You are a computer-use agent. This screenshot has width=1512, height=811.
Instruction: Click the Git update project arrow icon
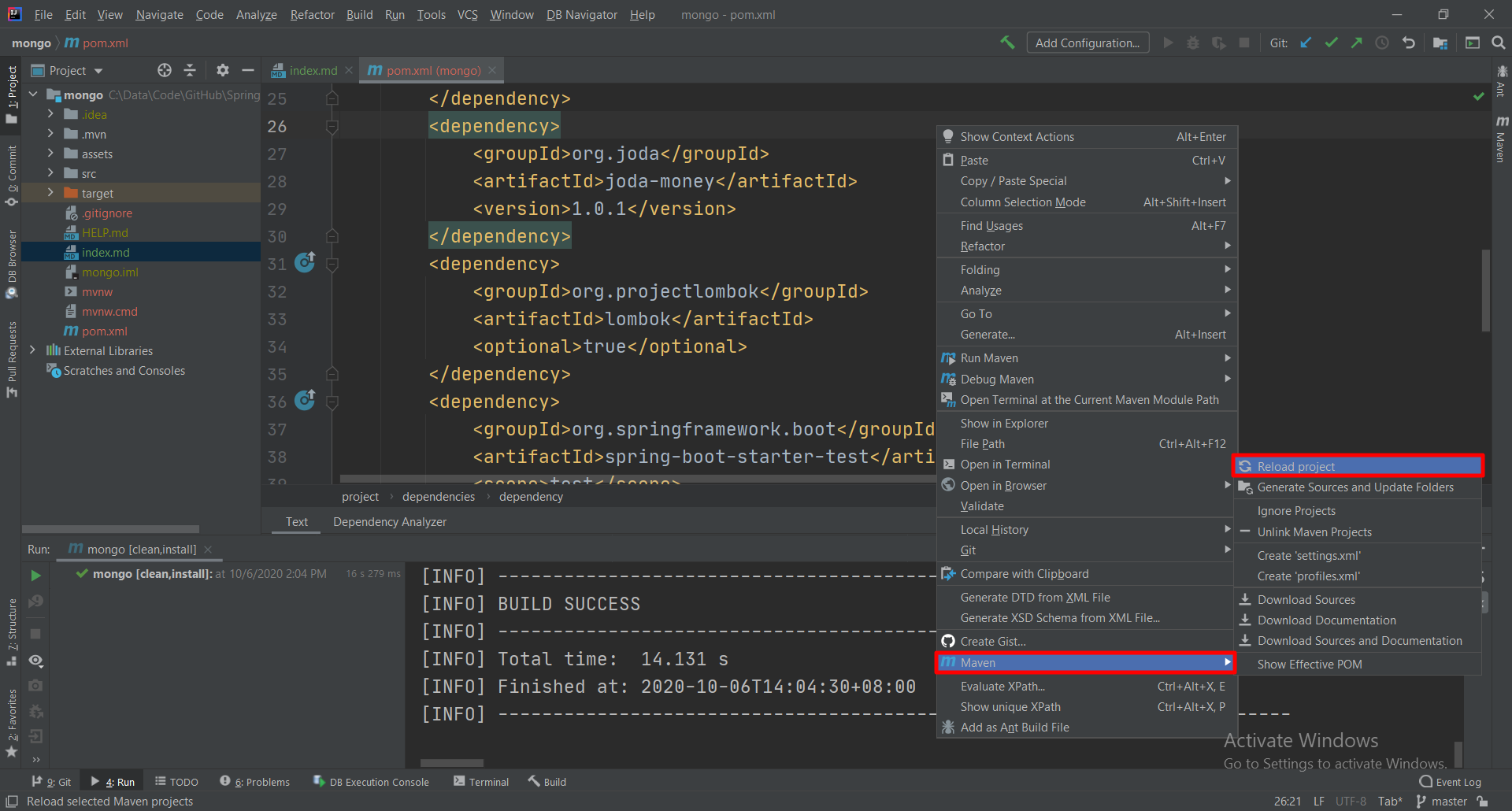coord(1306,43)
